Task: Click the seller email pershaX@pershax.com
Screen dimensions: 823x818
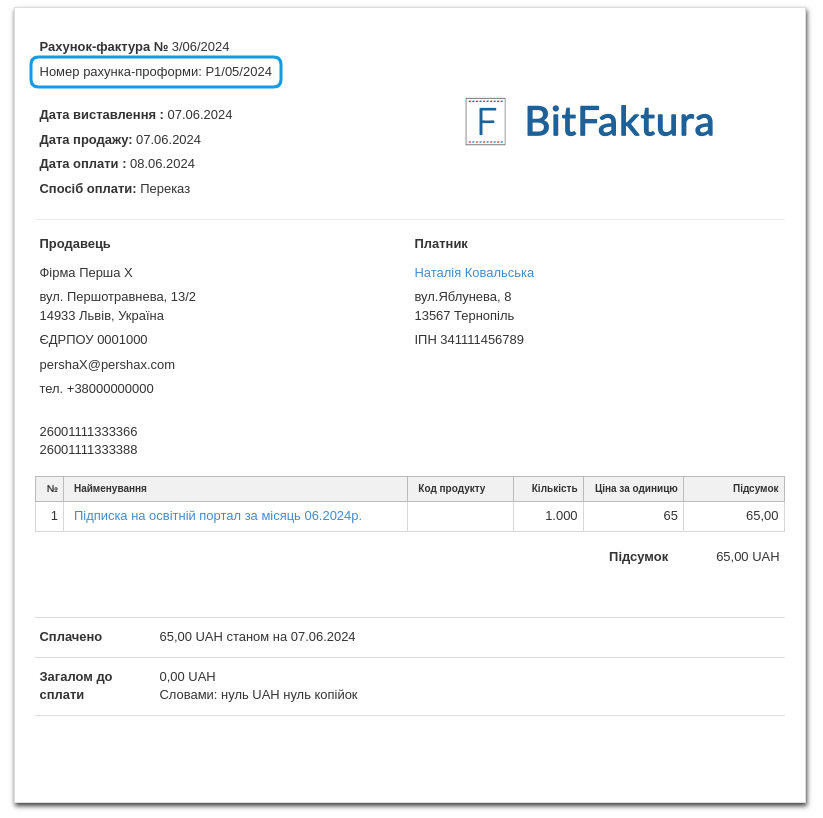Action: click(x=107, y=364)
